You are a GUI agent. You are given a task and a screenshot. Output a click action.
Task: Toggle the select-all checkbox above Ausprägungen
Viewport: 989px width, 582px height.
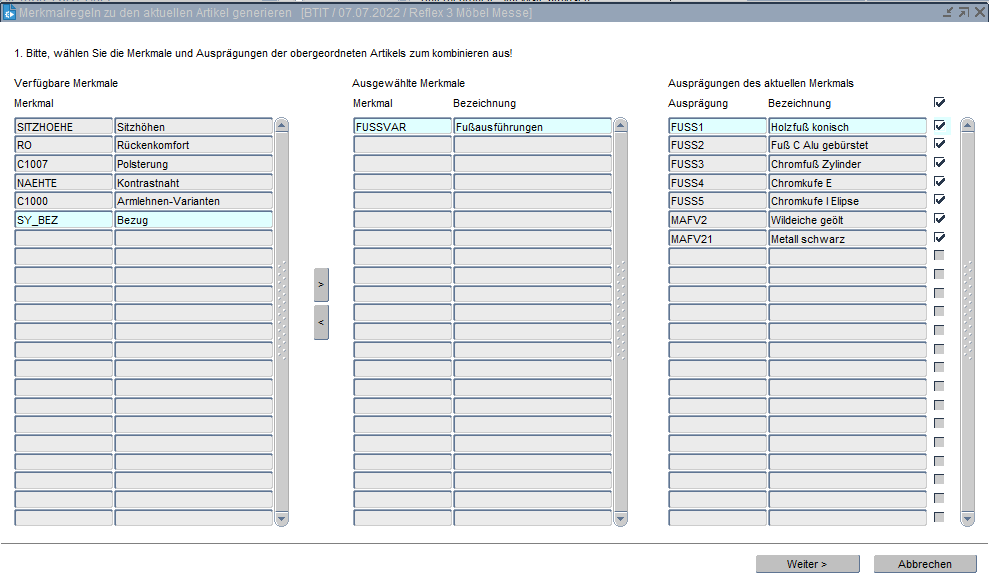point(939,103)
